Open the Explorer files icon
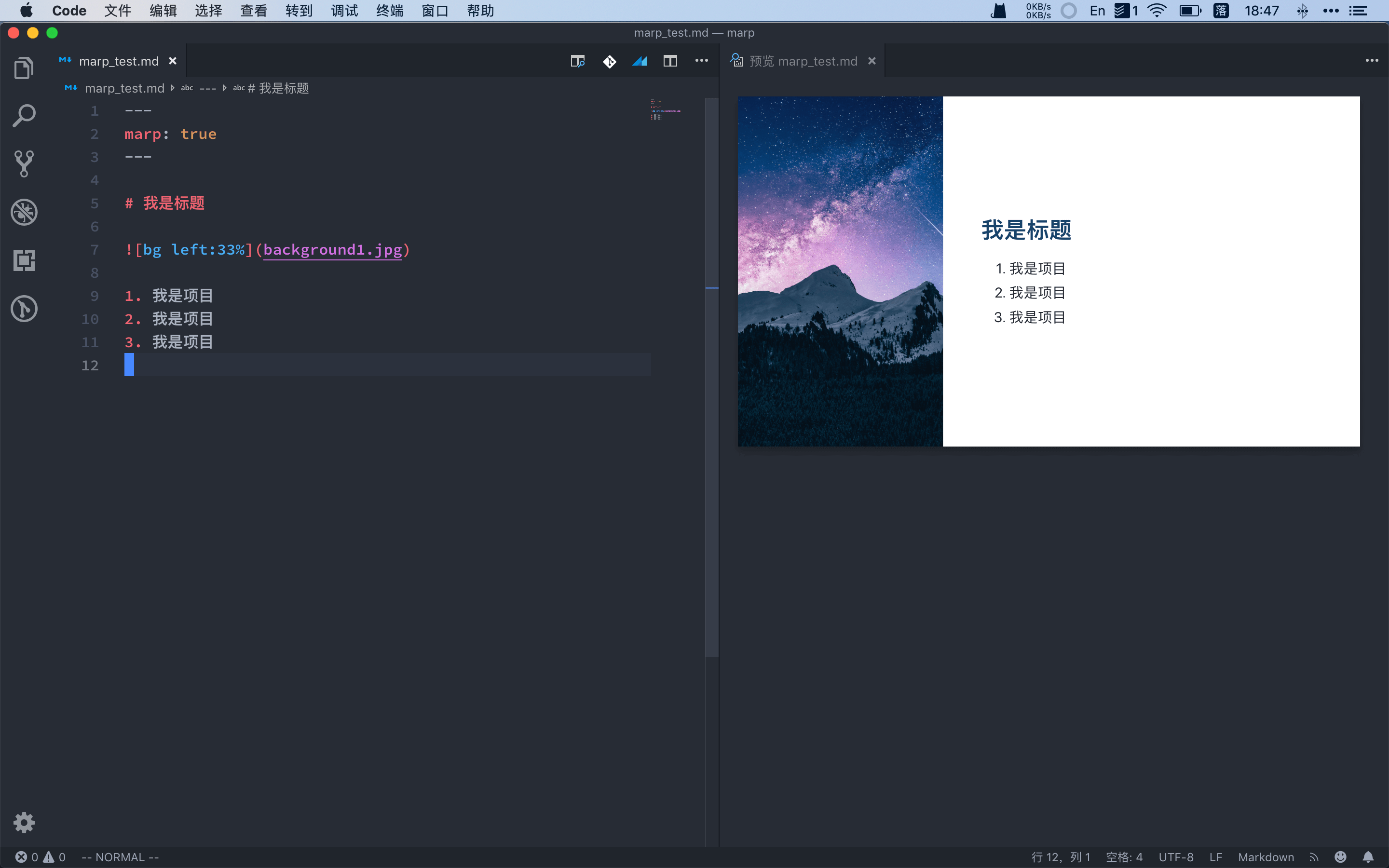Image resolution: width=1389 pixels, height=868 pixels. point(24,68)
